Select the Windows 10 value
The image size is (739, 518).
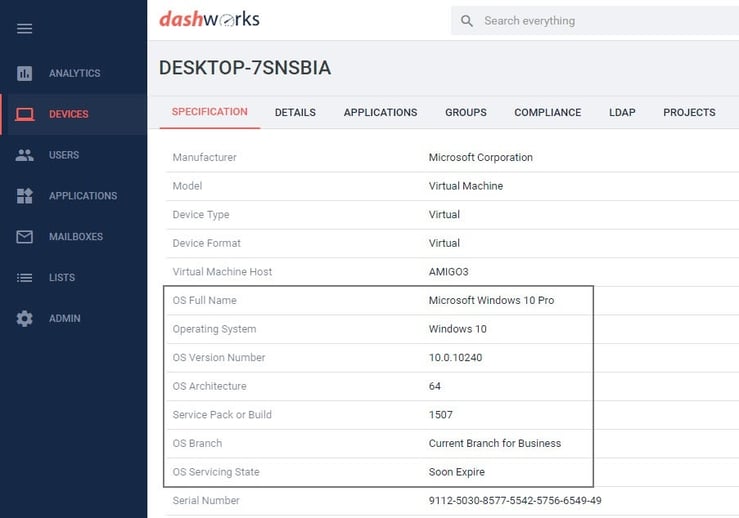pos(458,329)
